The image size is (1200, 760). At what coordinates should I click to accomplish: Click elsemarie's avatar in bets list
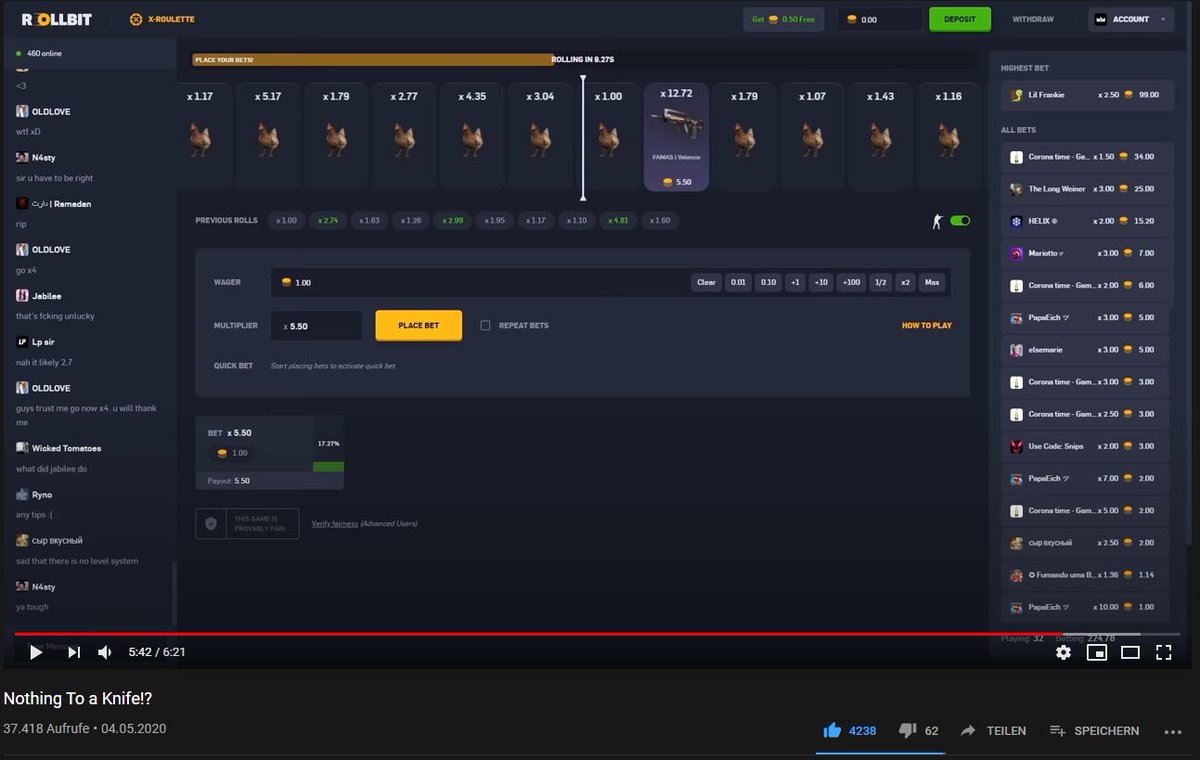pos(1016,350)
